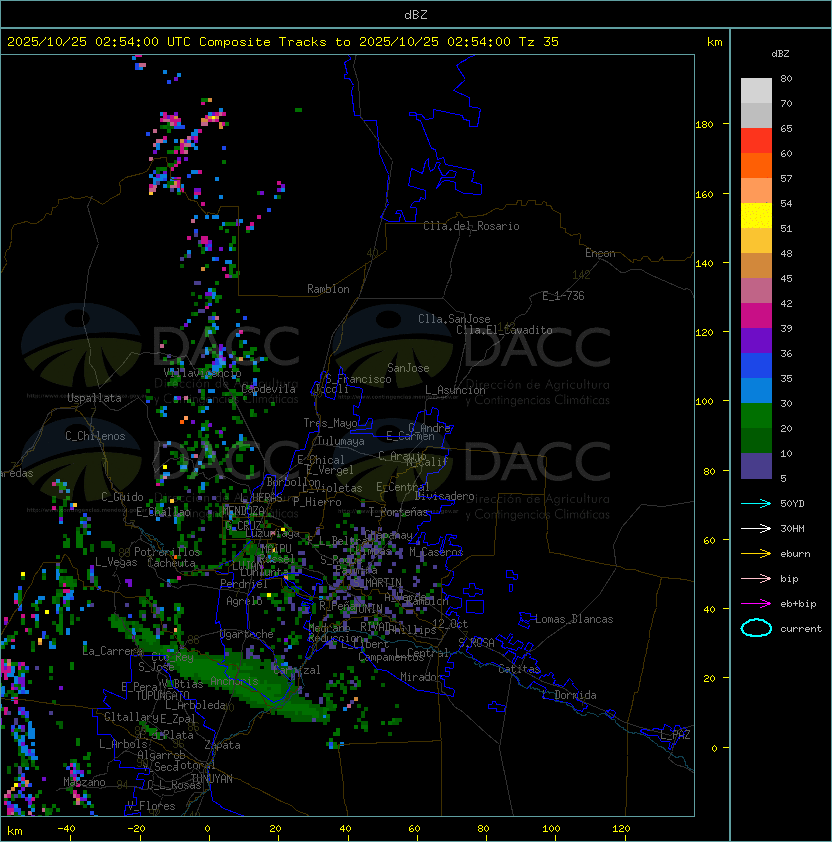The image size is (832, 842).
Task: Click the yellow eburn arrow in legend
Action: click(756, 554)
